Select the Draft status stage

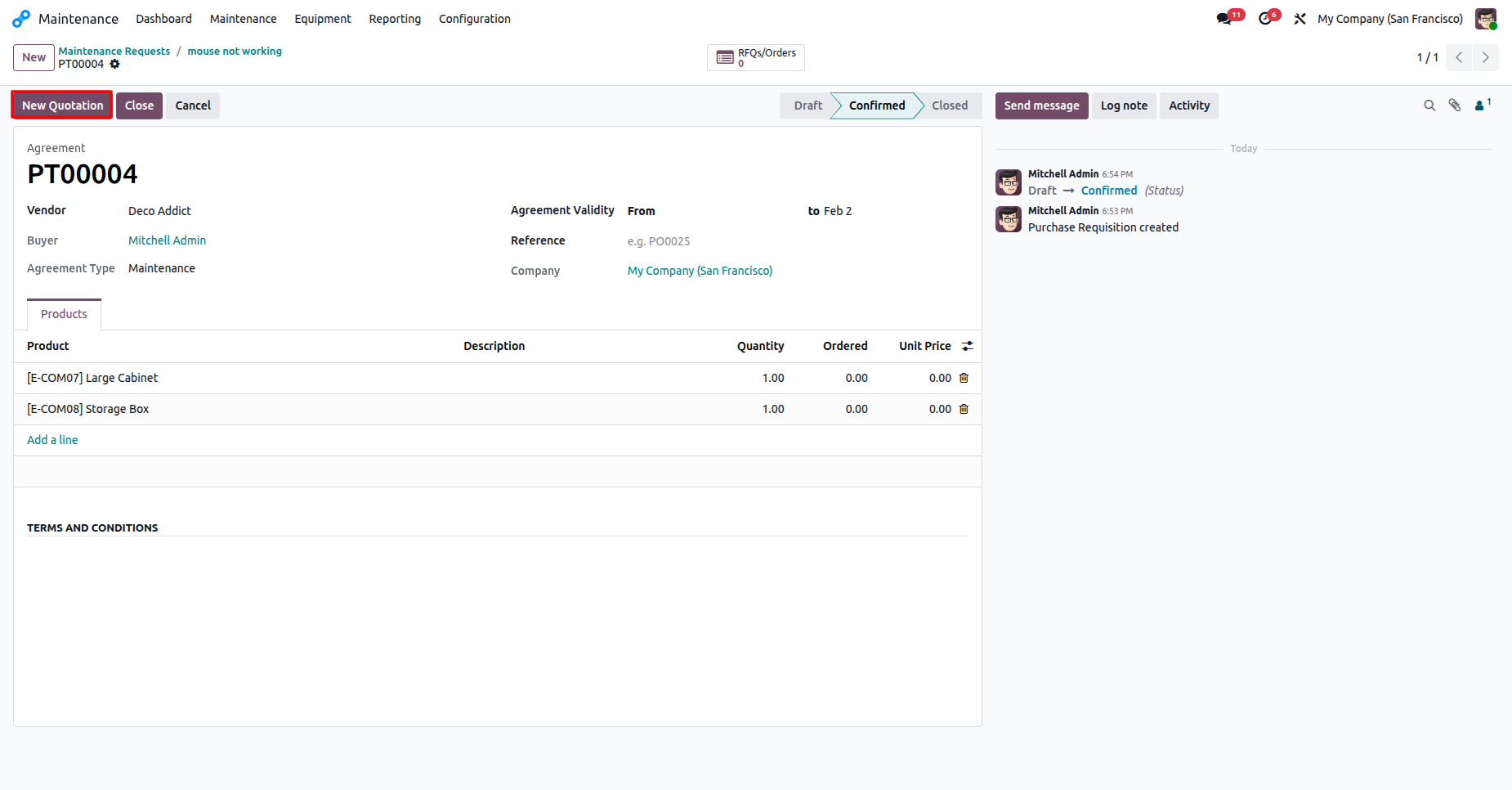[808, 105]
